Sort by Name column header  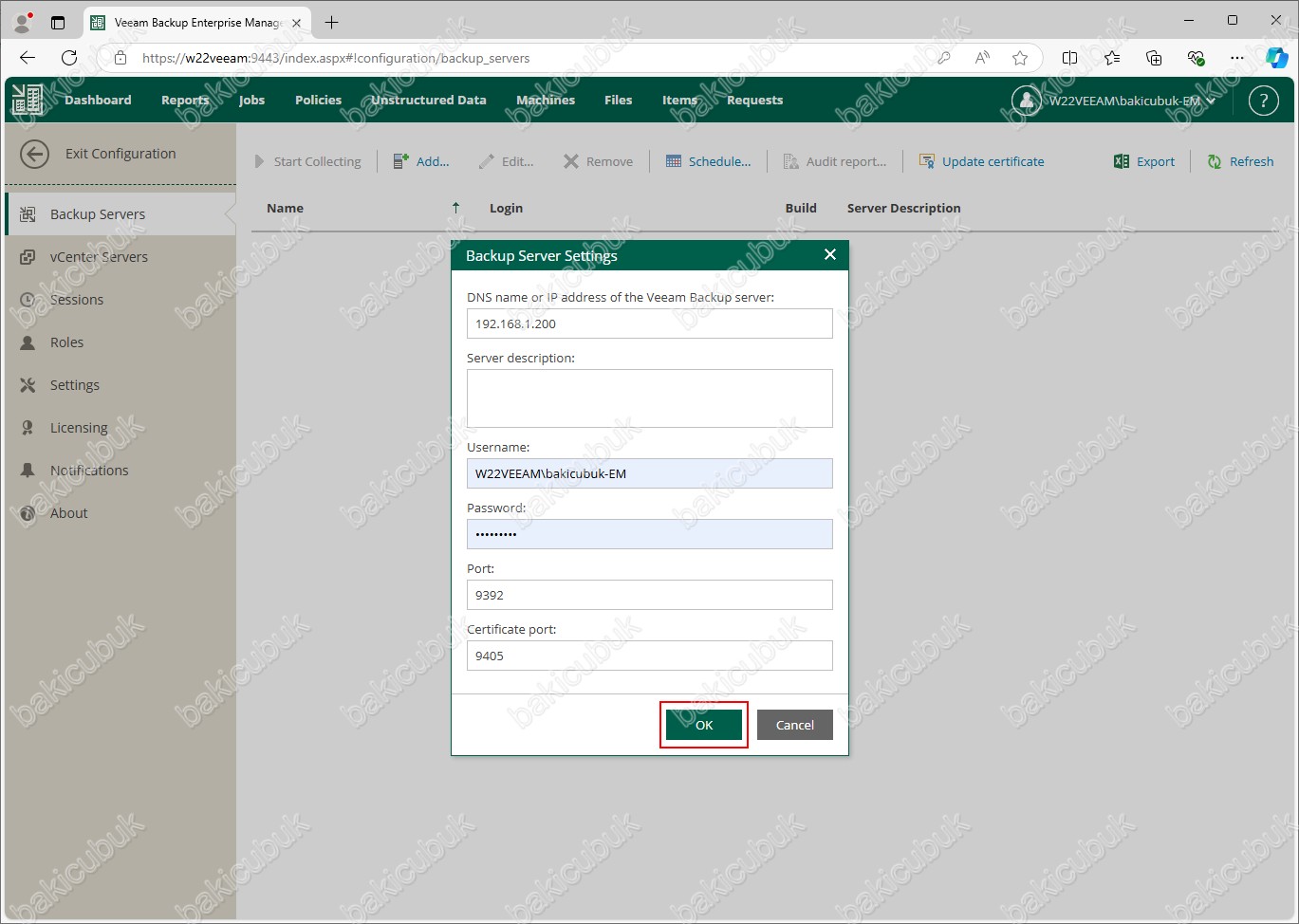tap(285, 208)
